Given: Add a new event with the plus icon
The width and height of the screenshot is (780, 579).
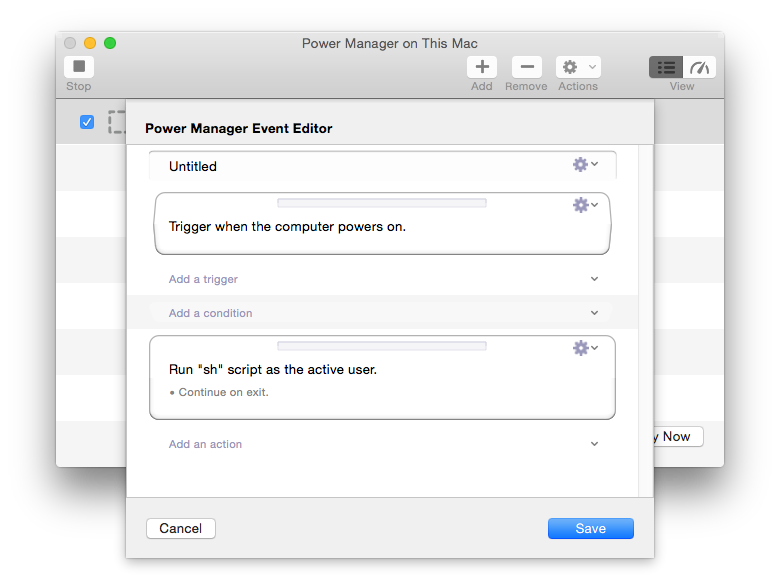Looking at the screenshot, I should click(482, 67).
